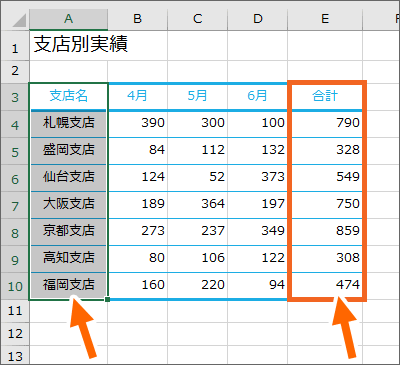The image size is (400, 365).
Task: Click total cell 308
Action: coord(325,259)
